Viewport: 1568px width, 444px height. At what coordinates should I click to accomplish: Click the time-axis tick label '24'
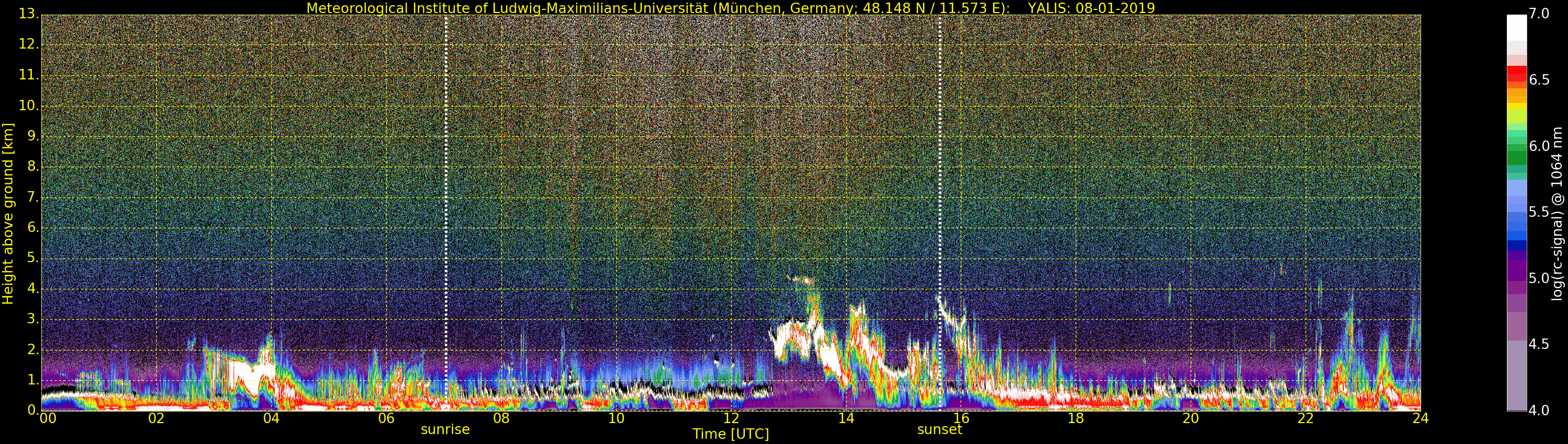1421,418
